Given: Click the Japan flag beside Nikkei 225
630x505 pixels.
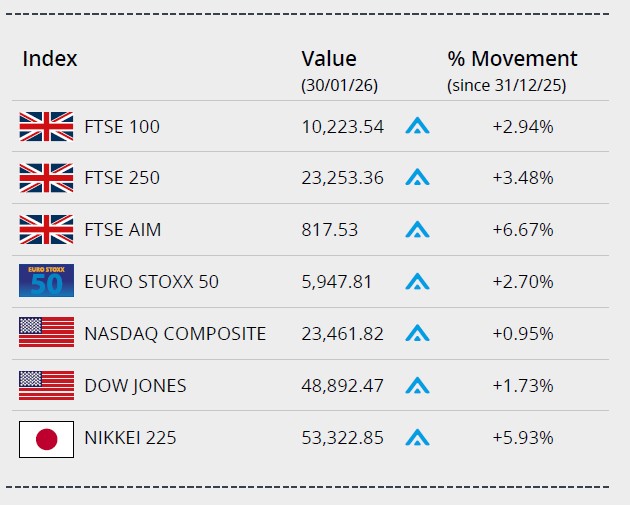Looking at the screenshot, I should coord(46,438).
